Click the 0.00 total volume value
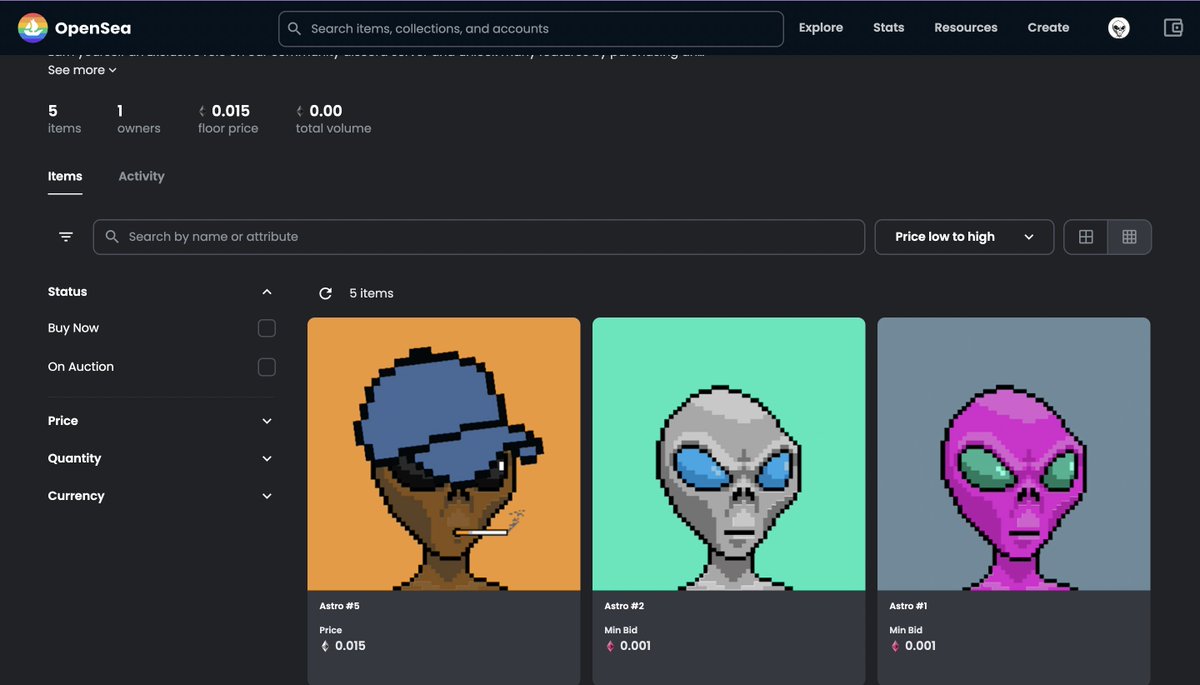1200x685 pixels. coord(326,111)
